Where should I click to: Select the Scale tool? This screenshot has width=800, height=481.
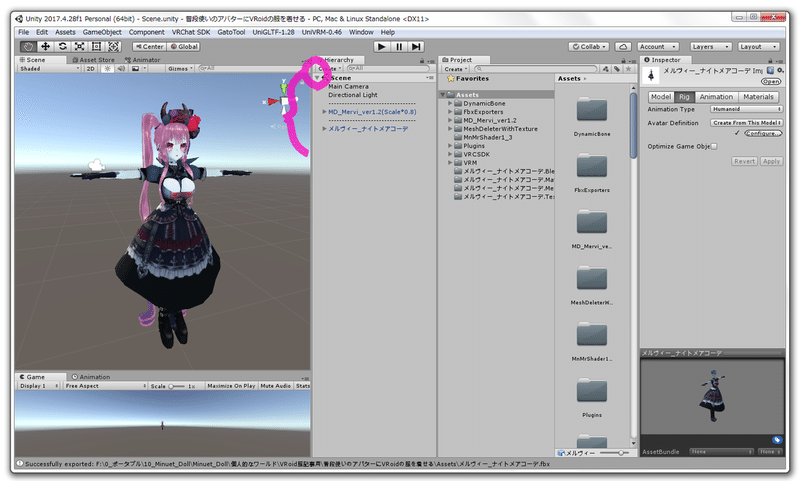[79, 46]
